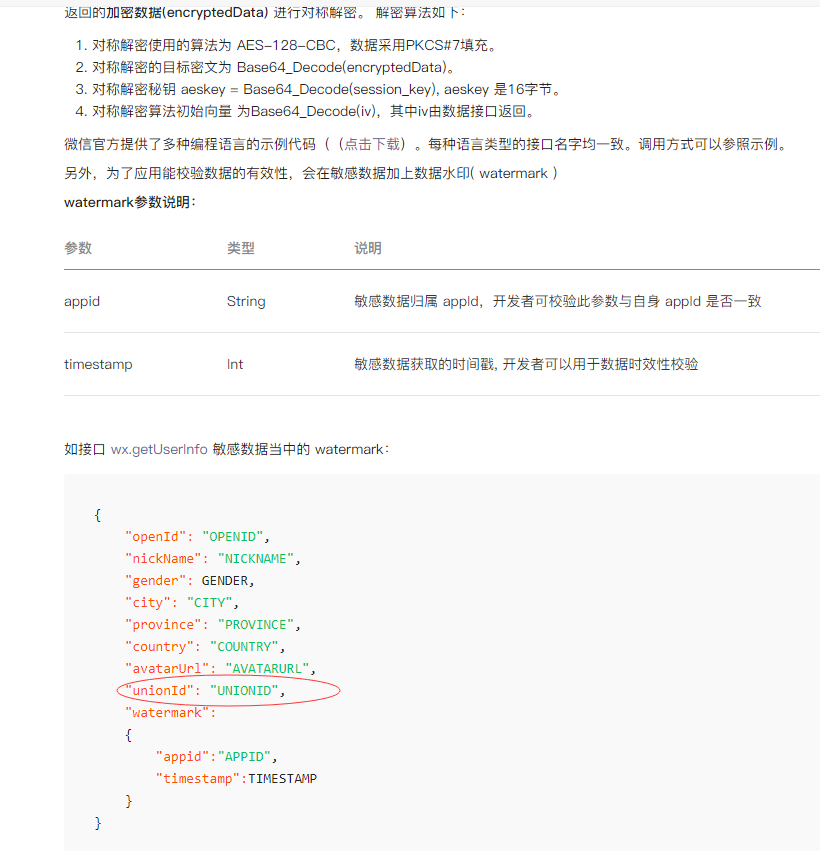
Task: Click the 'String' type cell
Action: pos(246,301)
